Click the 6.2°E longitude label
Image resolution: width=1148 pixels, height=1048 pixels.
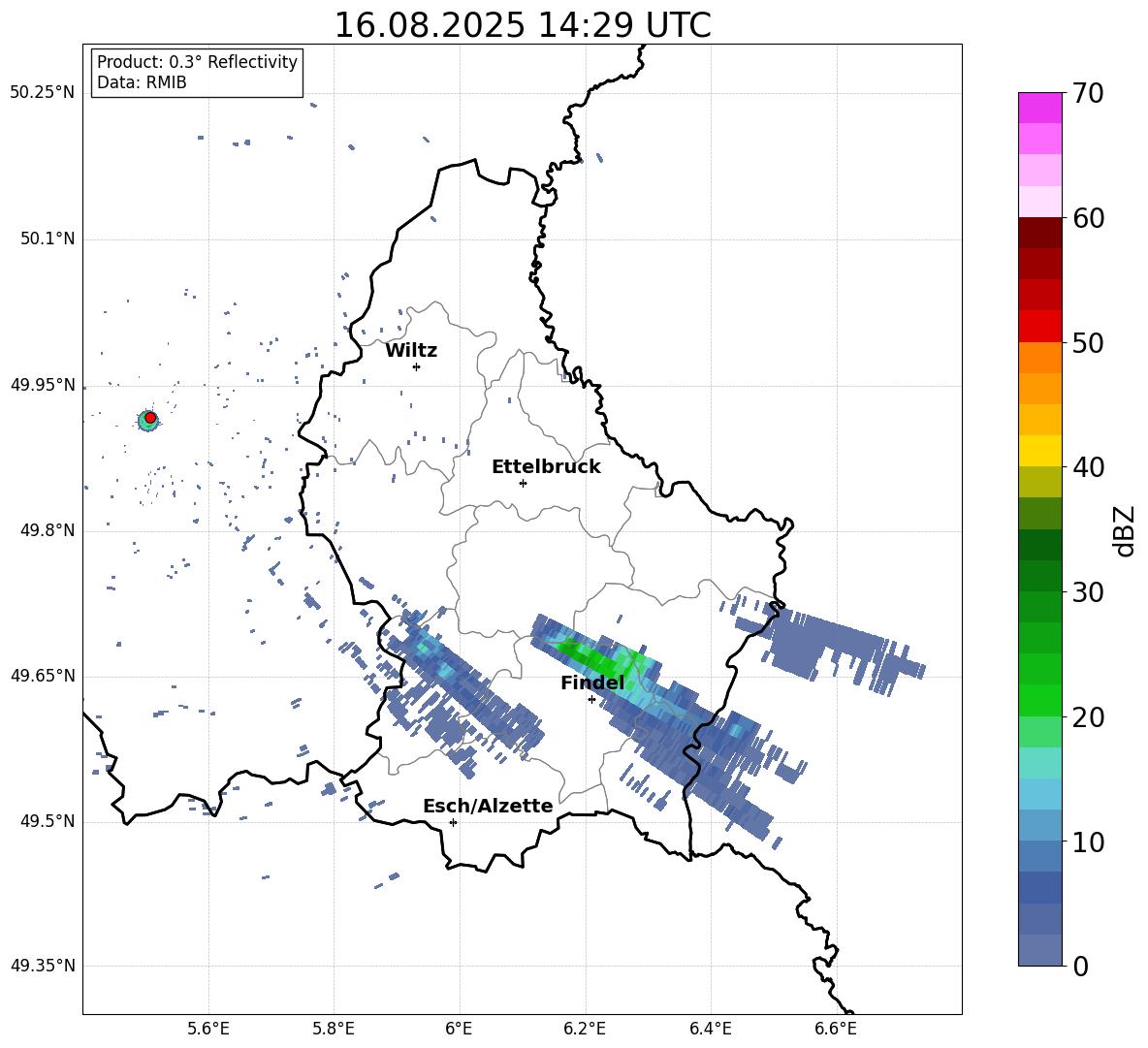(x=585, y=1029)
